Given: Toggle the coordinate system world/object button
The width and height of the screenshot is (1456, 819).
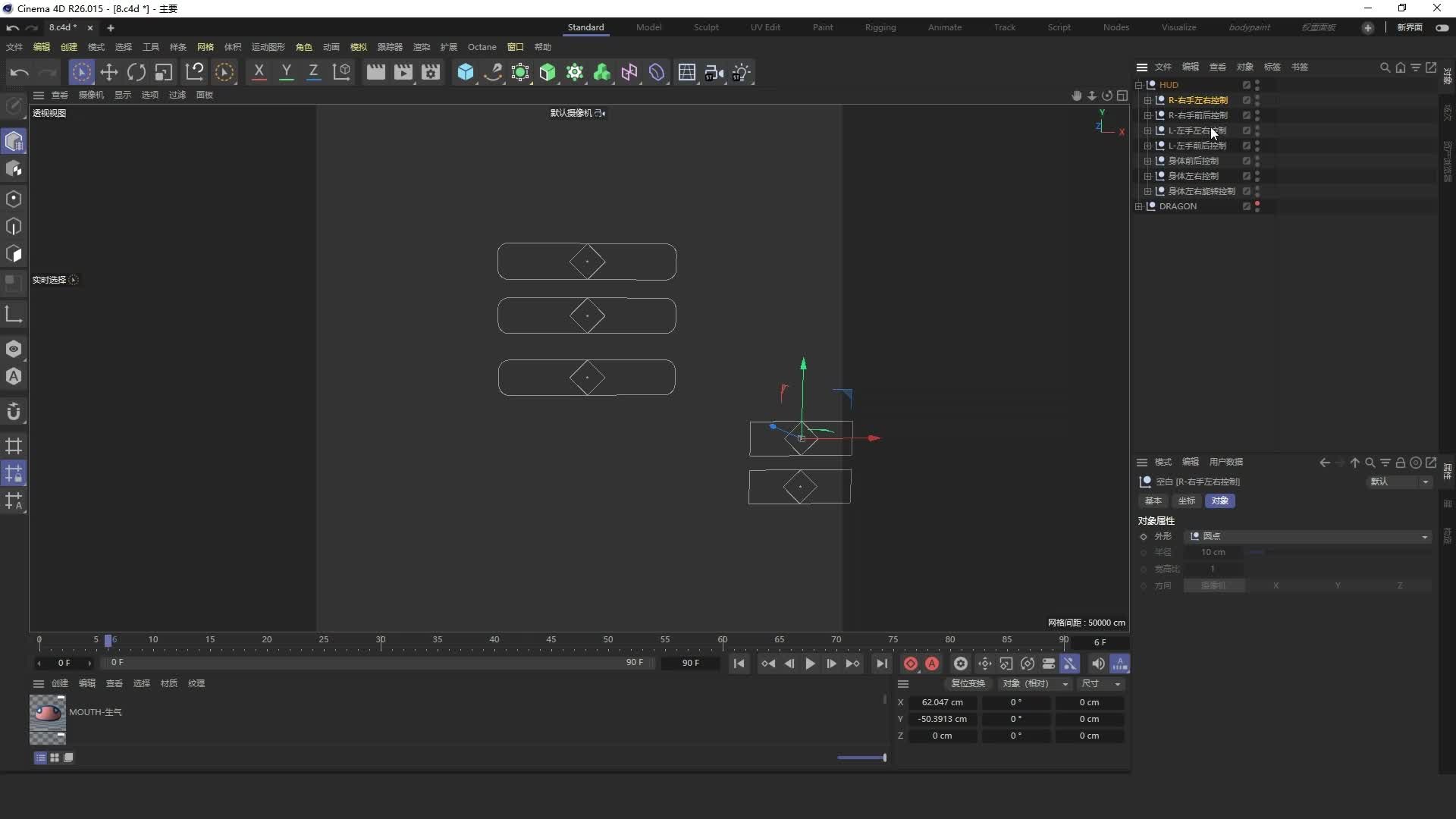Looking at the screenshot, I should [x=342, y=72].
